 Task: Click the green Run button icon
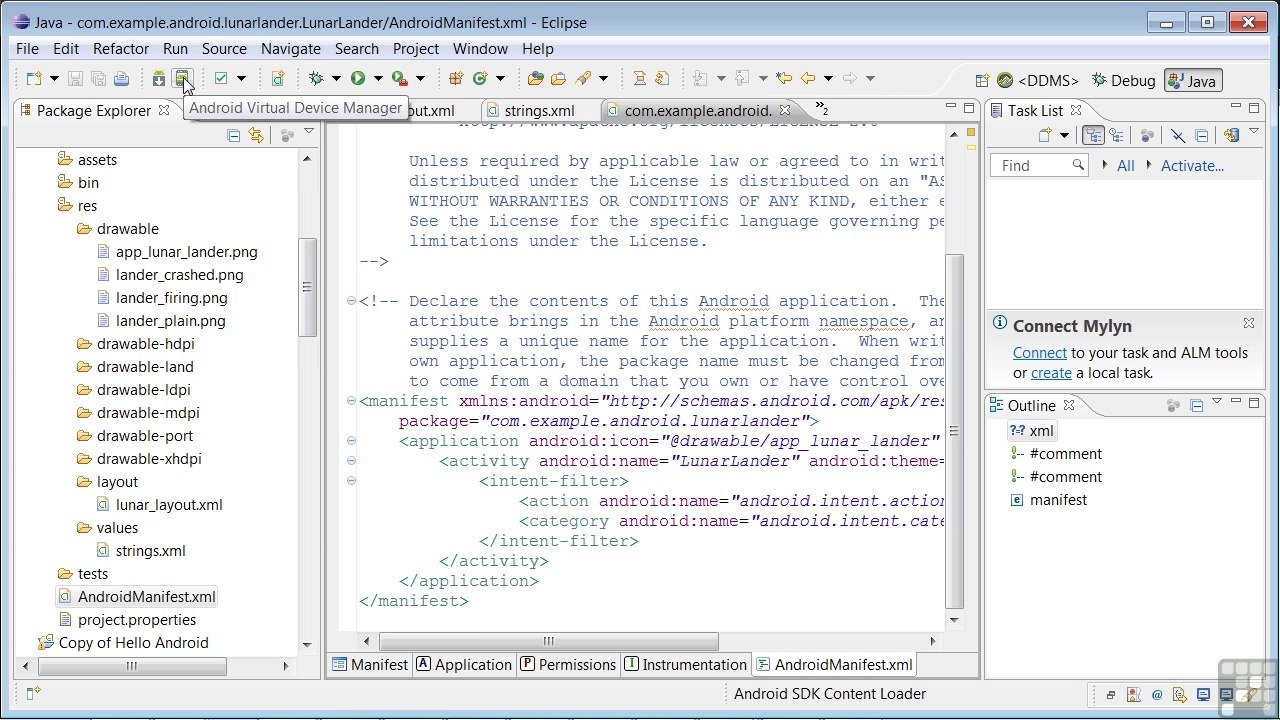357,78
